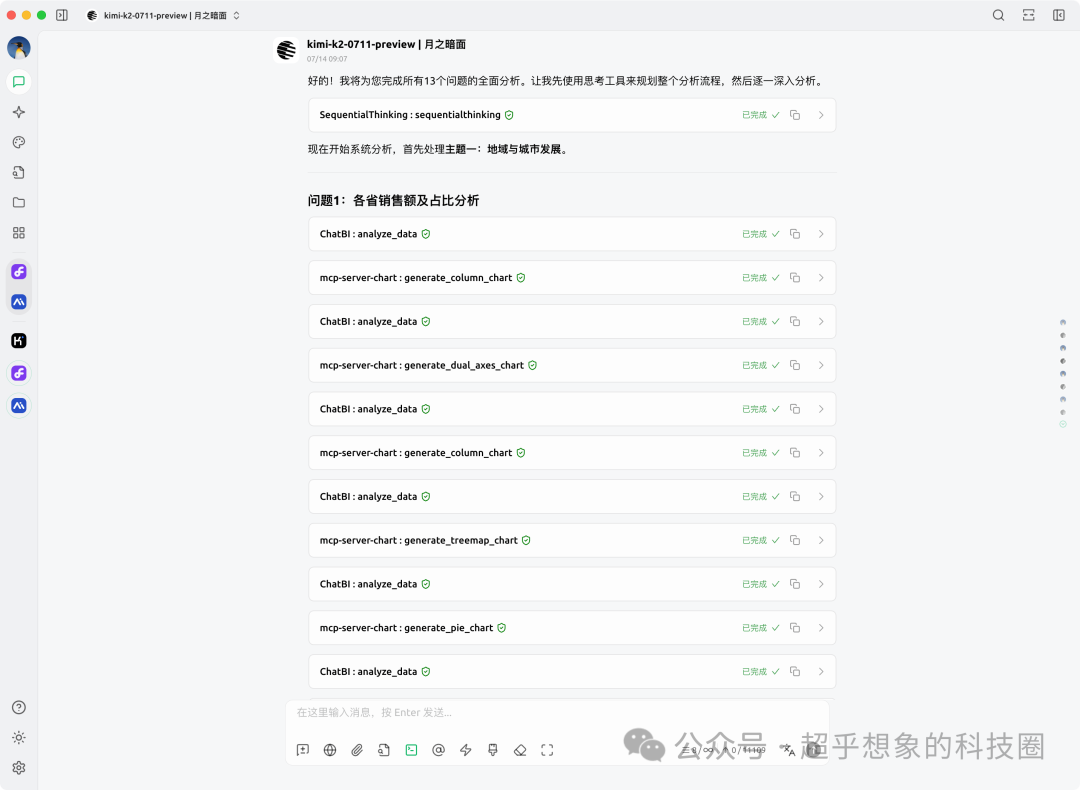Click the translate icon in input bar
1080x790 pixels.
(x=789, y=750)
